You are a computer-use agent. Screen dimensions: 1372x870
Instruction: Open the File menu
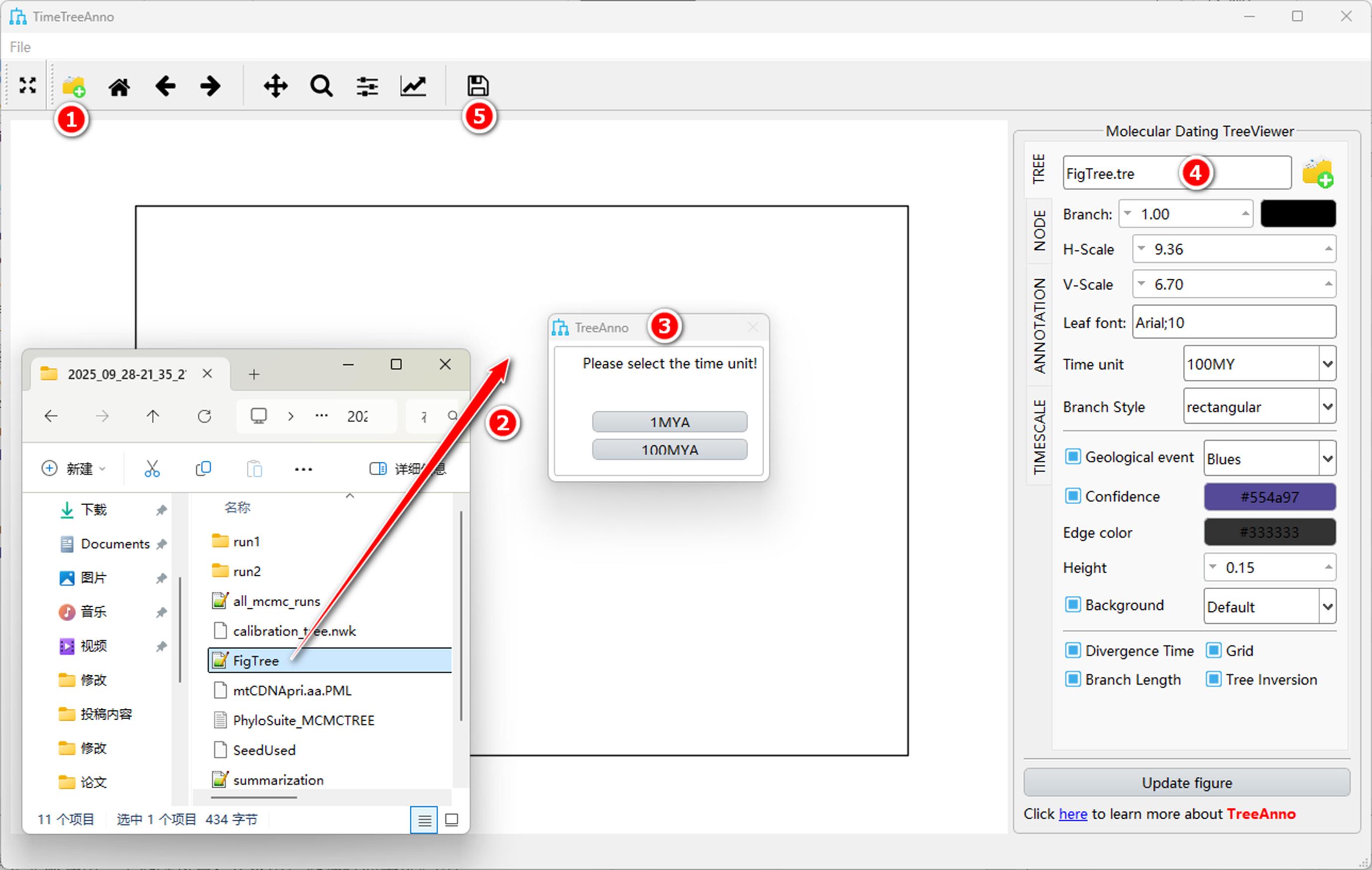click(20, 47)
